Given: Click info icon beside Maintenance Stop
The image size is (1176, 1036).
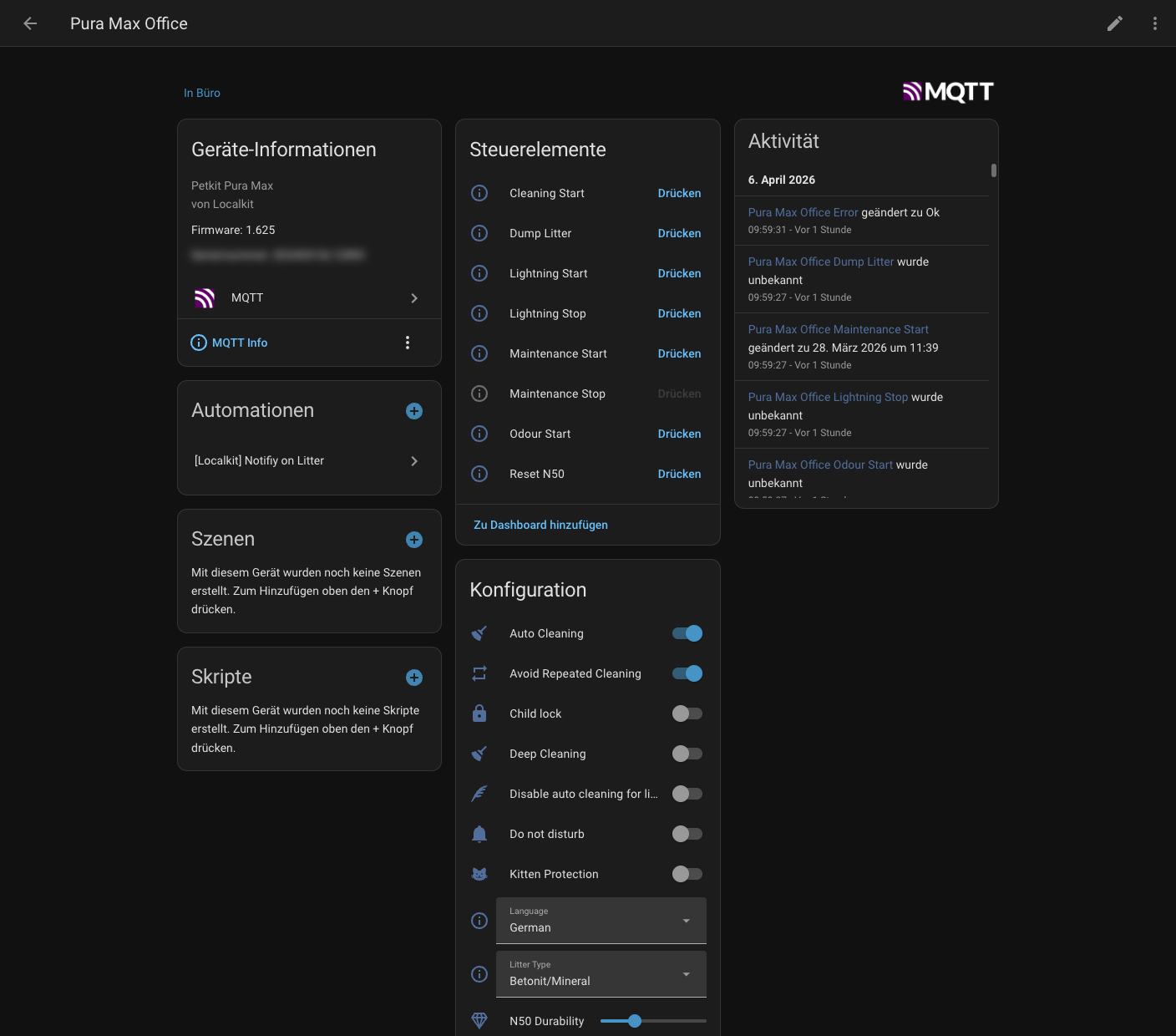Looking at the screenshot, I should [479, 394].
